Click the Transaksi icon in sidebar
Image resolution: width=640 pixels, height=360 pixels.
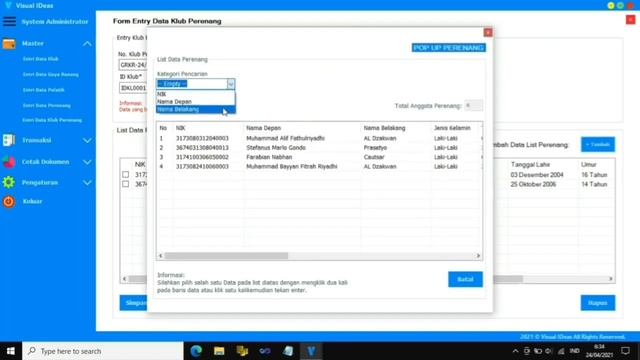point(9,140)
